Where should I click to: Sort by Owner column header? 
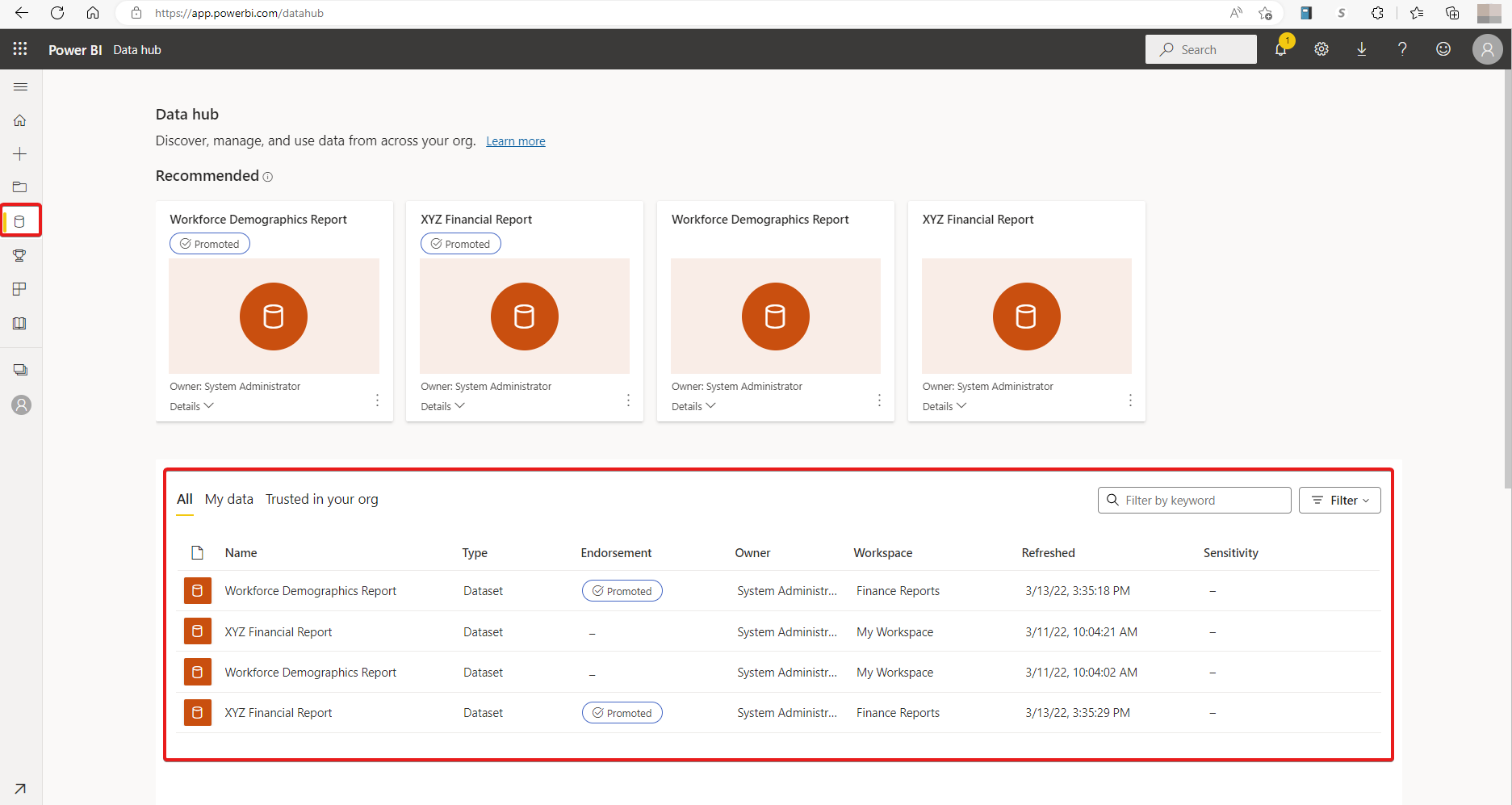click(752, 553)
